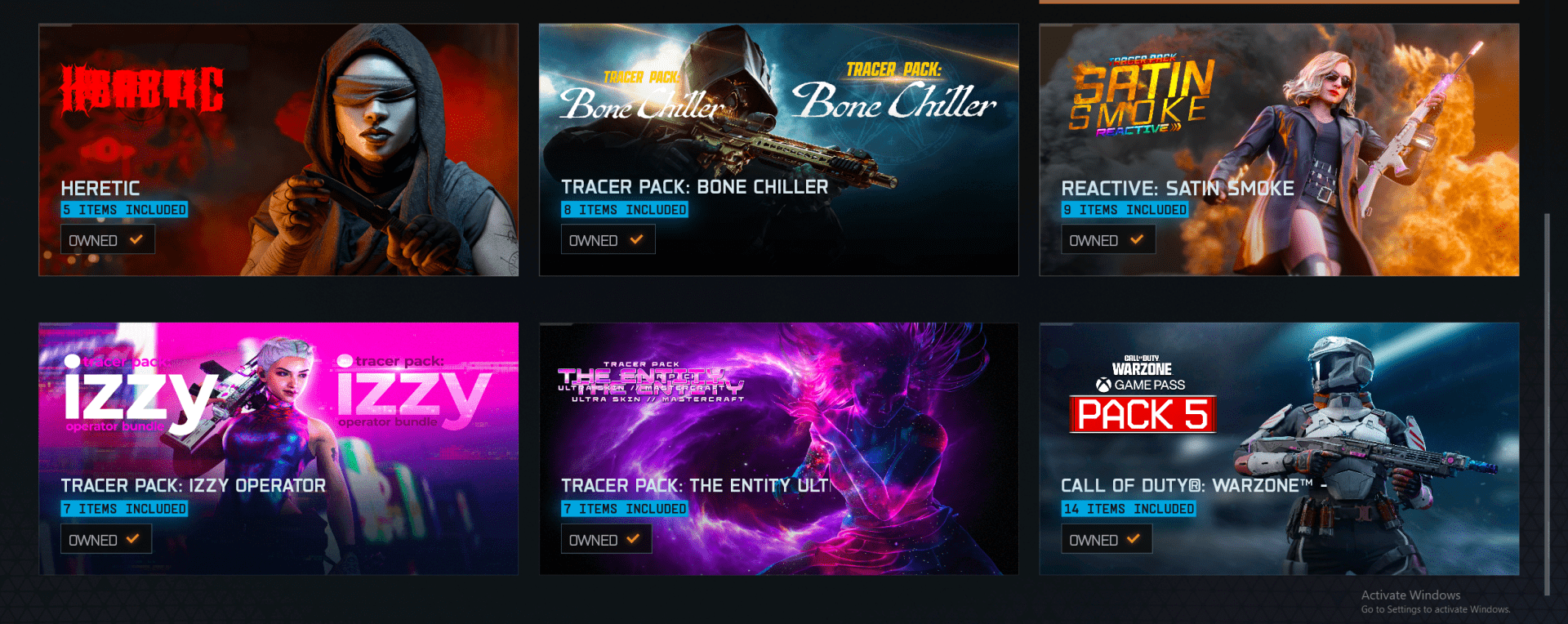The image size is (1568, 624).
Task: Open Reactive: Satin Smoke bundle card
Action: (x=1279, y=149)
